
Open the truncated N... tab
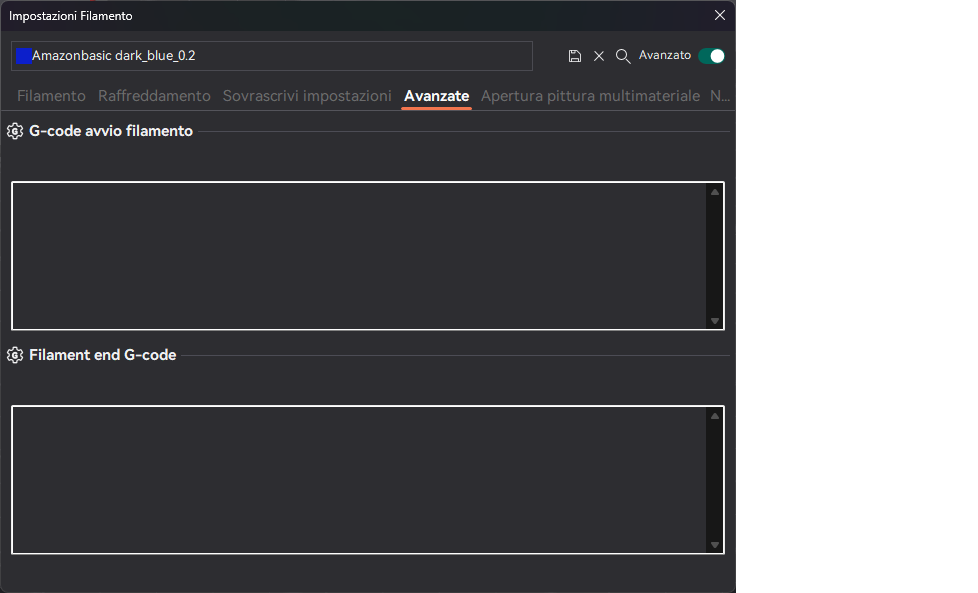pyautogui.click(x=720, y=96)
